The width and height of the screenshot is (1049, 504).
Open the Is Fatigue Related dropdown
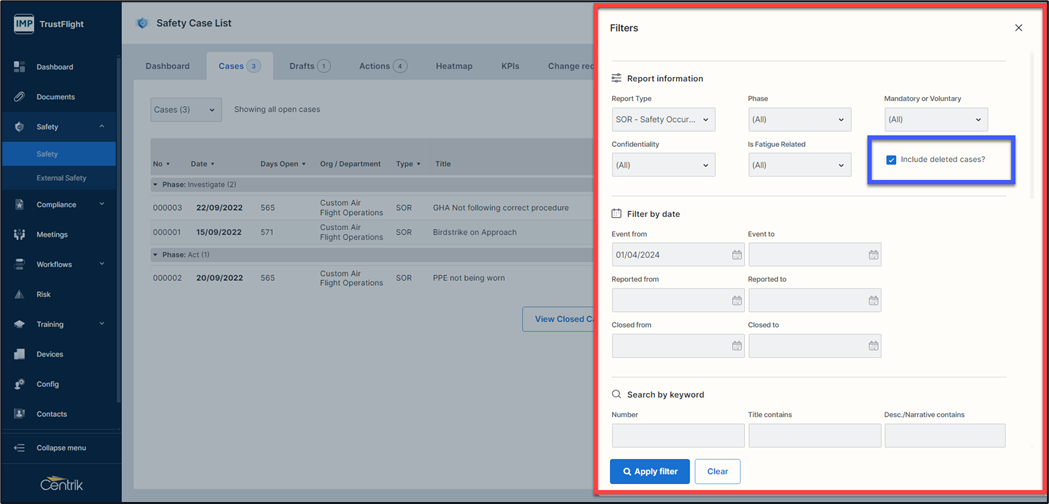tap(799, 165)
